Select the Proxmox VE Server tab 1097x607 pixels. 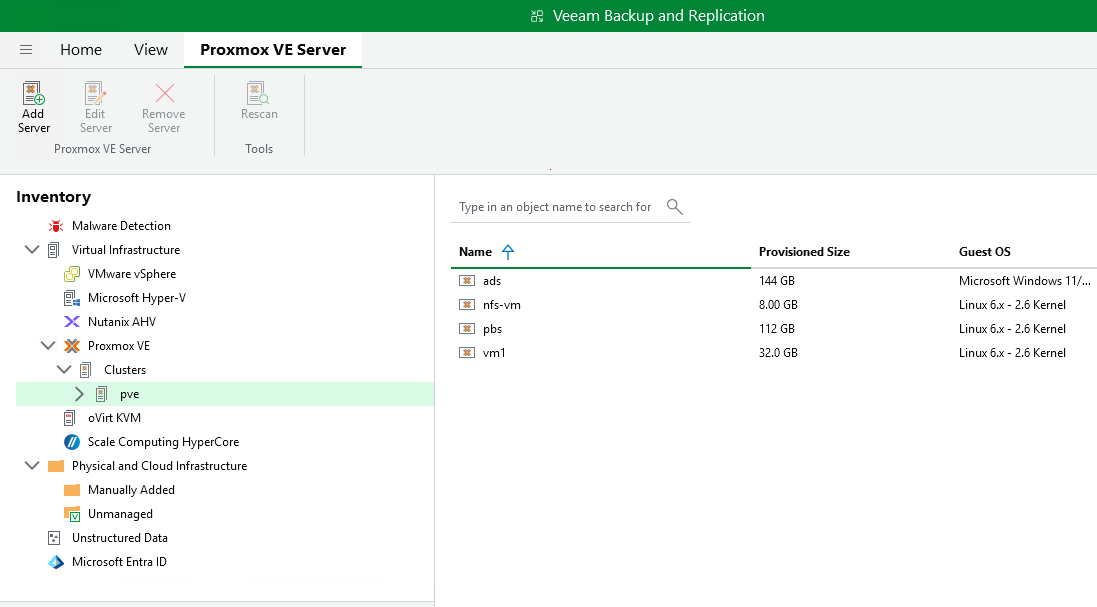[273, 50]
